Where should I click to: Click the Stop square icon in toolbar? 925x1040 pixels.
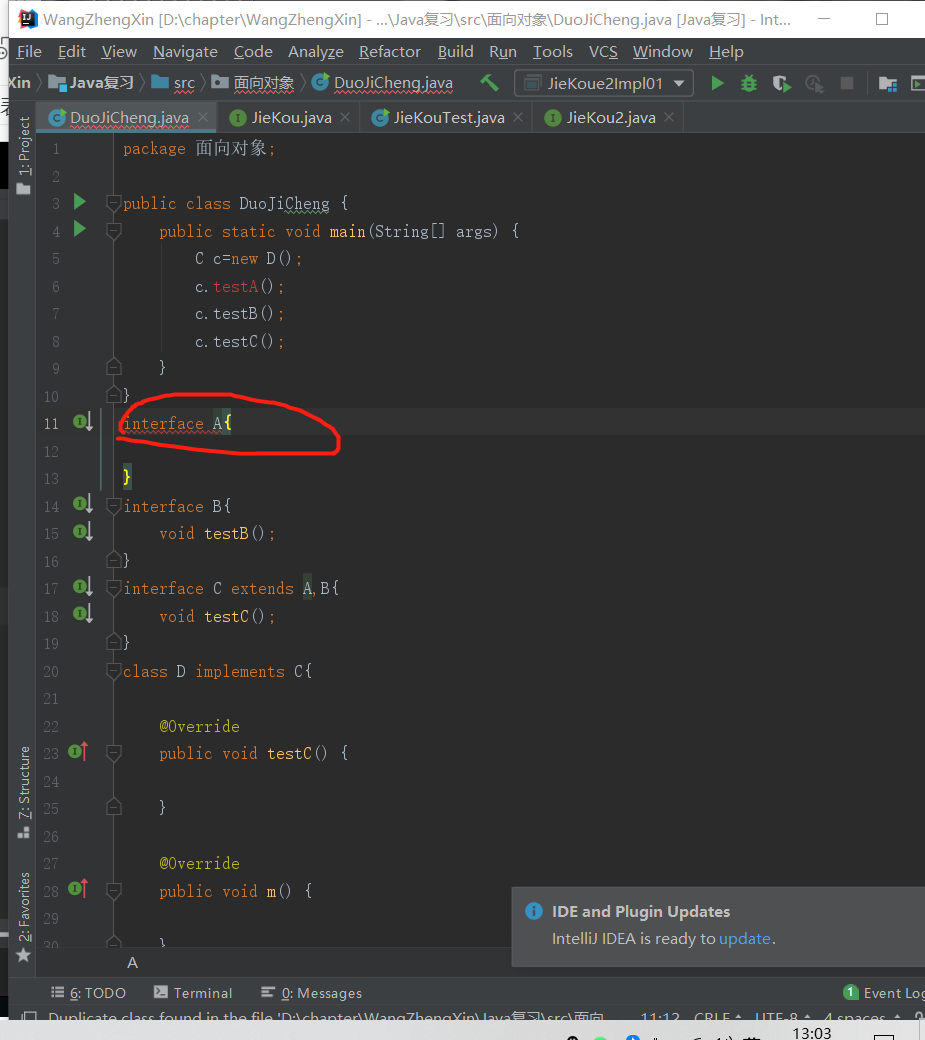click(847, 84)
